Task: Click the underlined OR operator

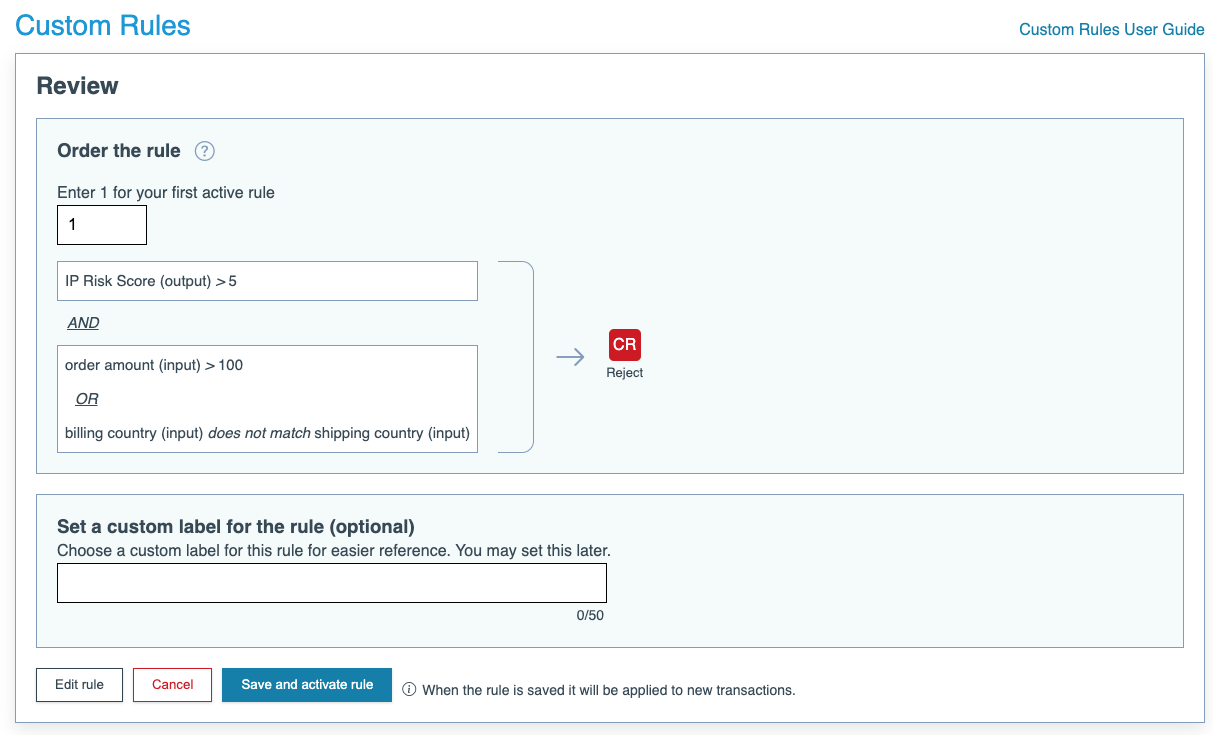Action: pos(87,399)
